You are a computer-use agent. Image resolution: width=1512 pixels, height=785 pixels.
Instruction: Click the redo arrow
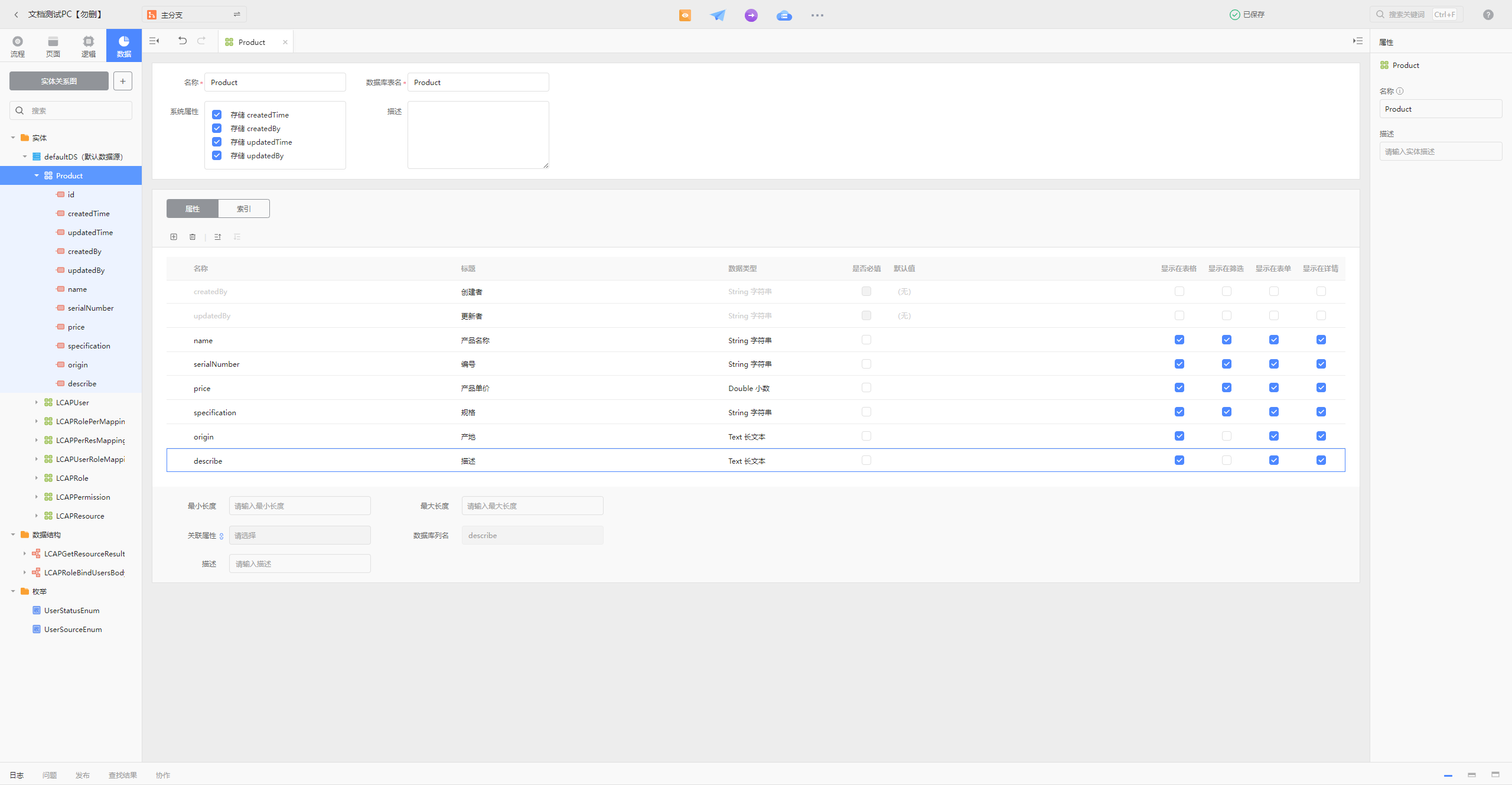point(201,41)
